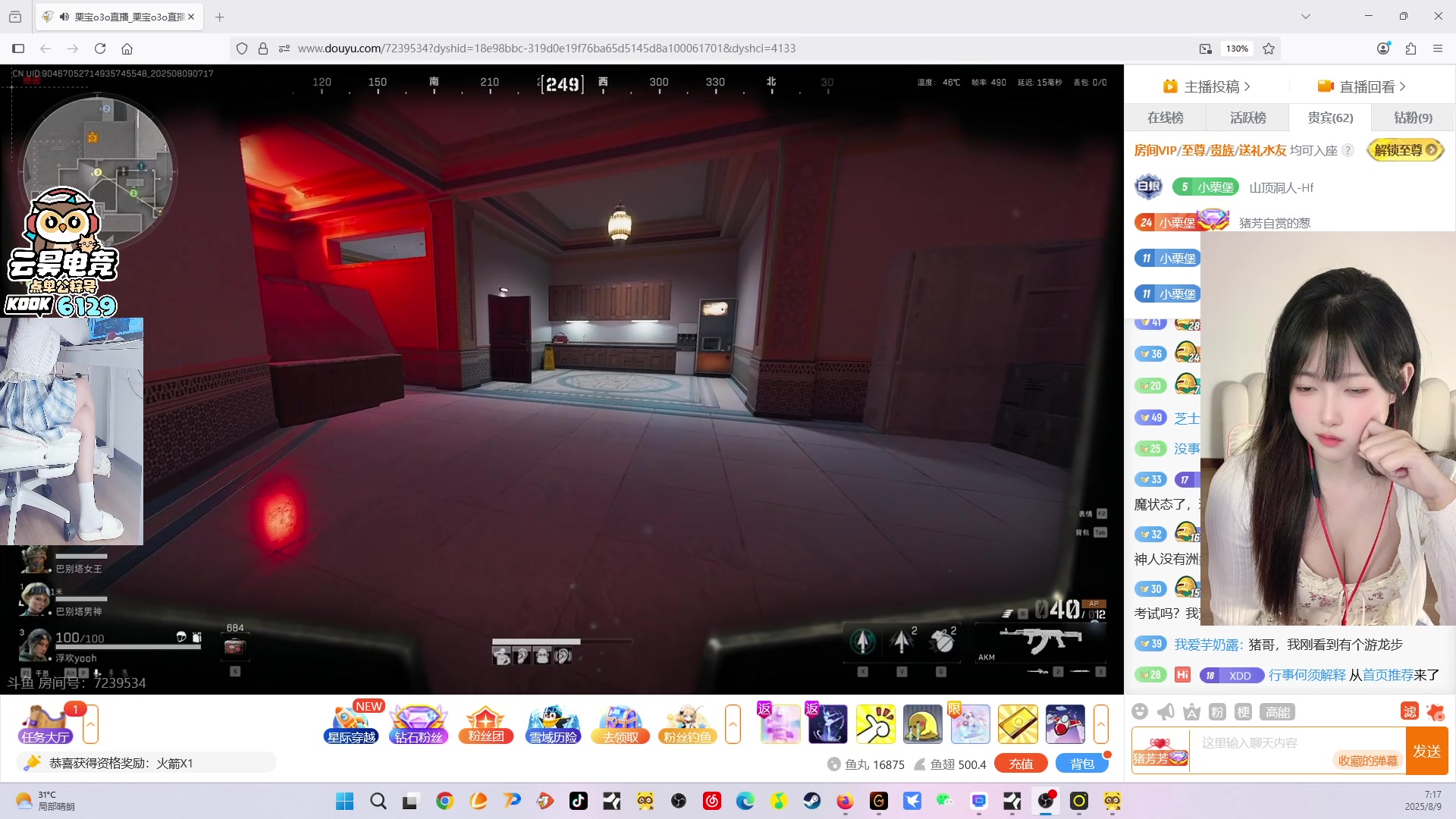Select the 栗宝o3o直播 browser tab
Screen dimensions: 1456x819
(119, 17)
